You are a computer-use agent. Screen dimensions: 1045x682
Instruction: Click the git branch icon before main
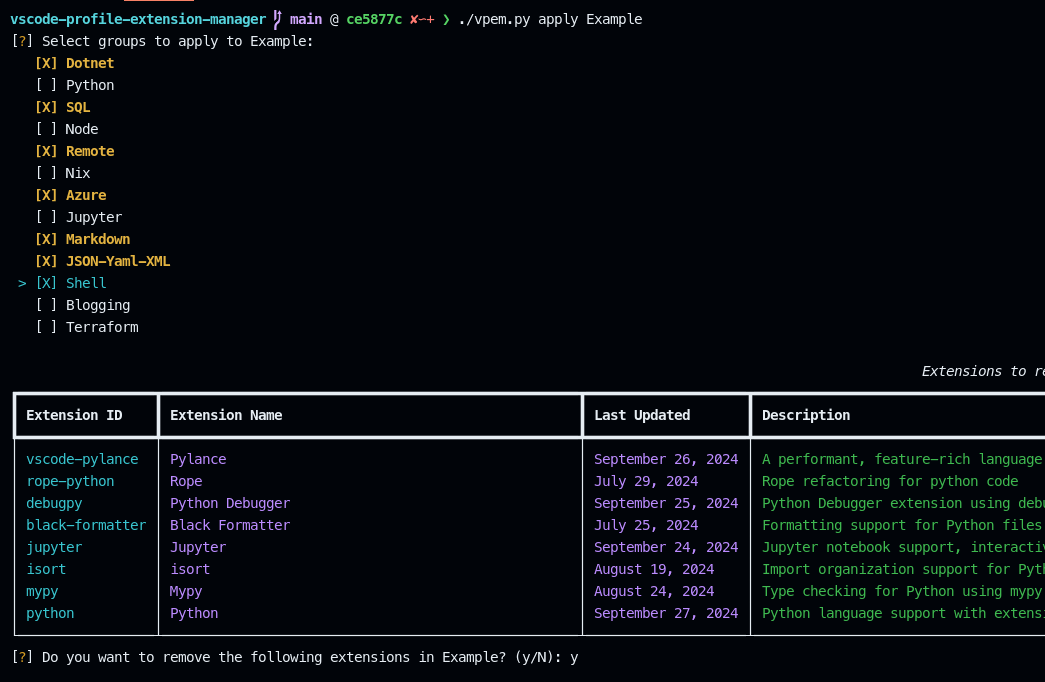point(277,19)
